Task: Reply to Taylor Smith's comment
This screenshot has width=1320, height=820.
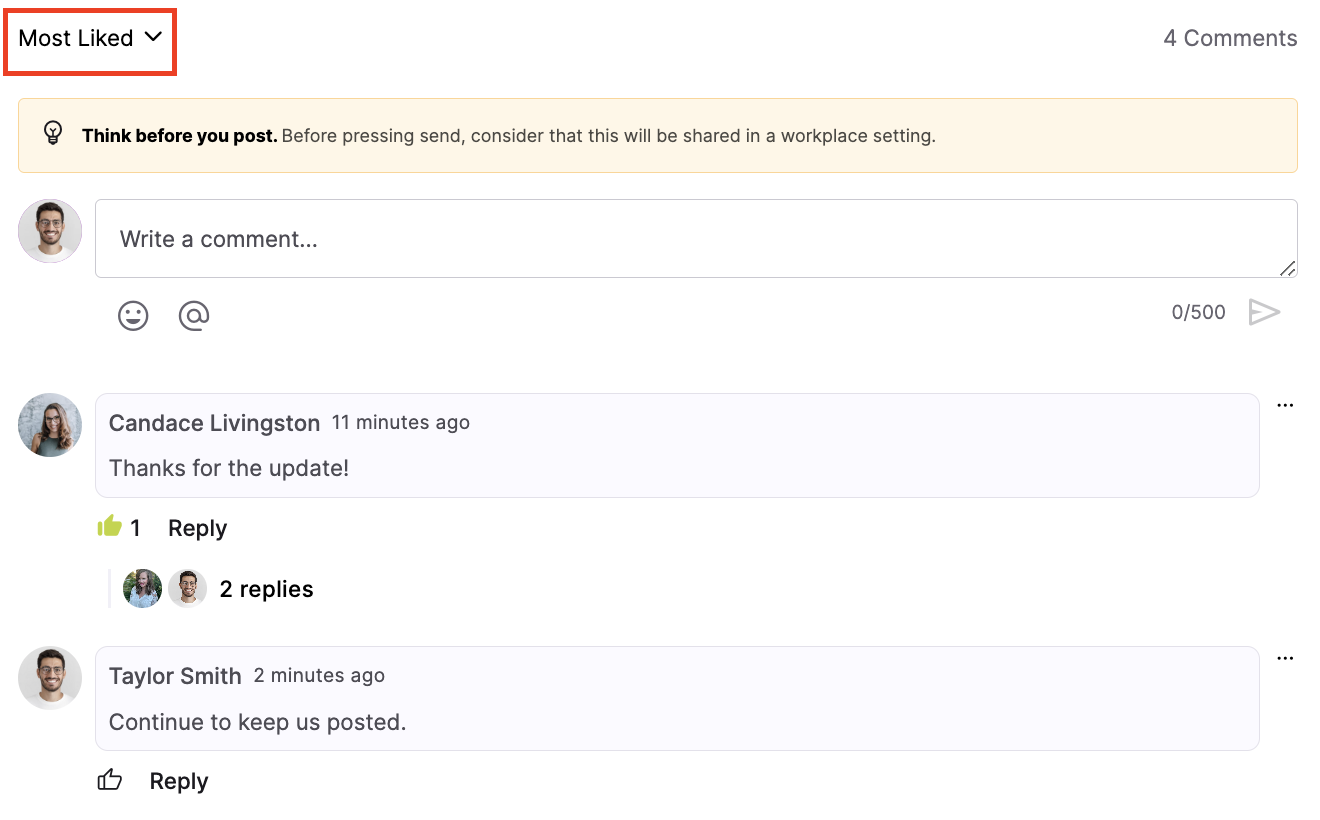Action: pos(179,780)
